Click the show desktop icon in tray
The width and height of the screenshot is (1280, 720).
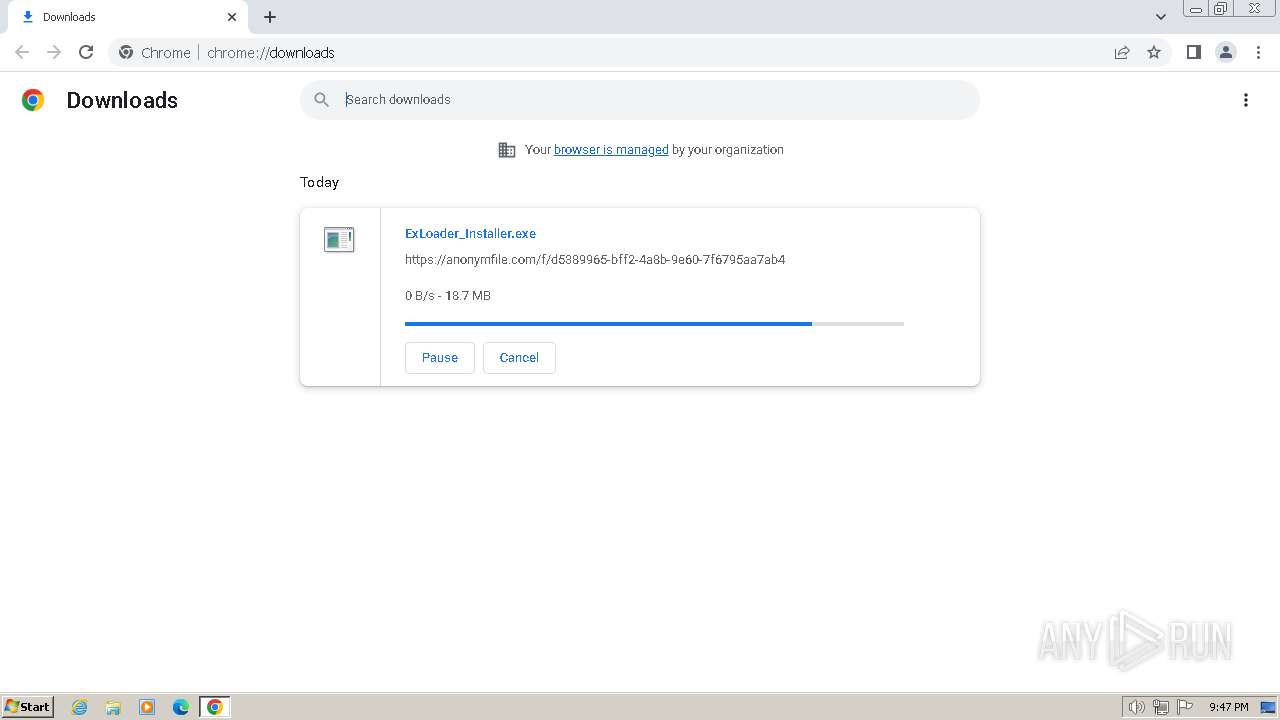[1268, 707]
